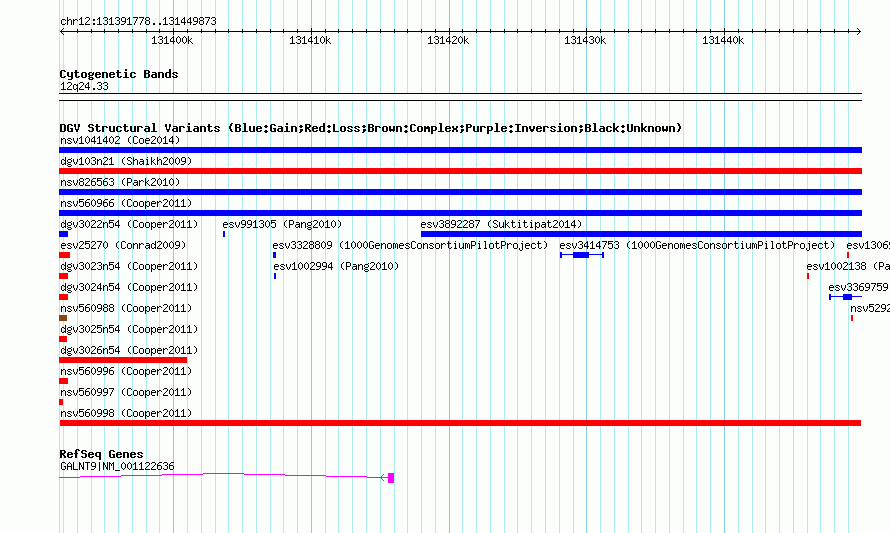Click the right arrowhead of the ruler
The height and width of the screenshot is (533, 890).
coord(859,32)
